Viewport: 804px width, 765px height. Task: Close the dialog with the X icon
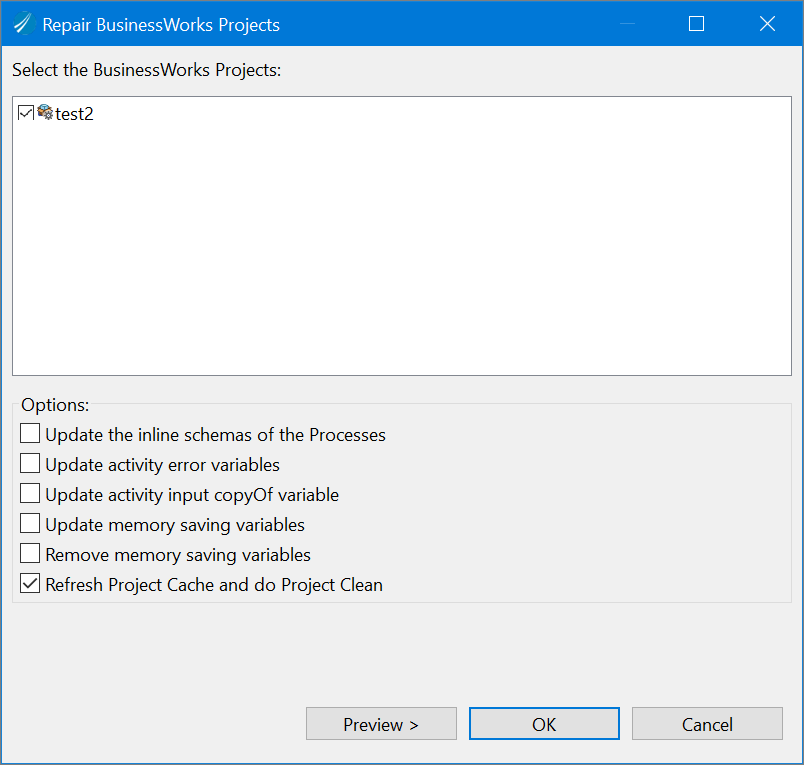tap(767, 24)
